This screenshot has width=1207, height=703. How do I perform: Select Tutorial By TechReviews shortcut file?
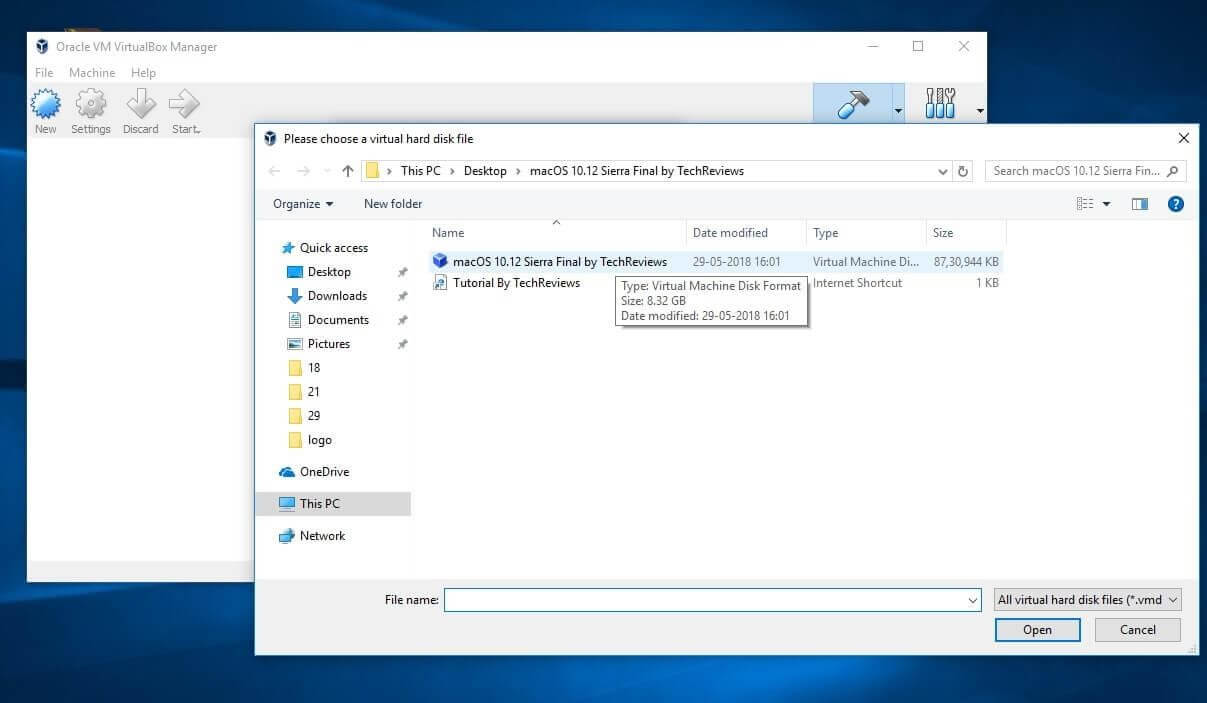point(516,283)
